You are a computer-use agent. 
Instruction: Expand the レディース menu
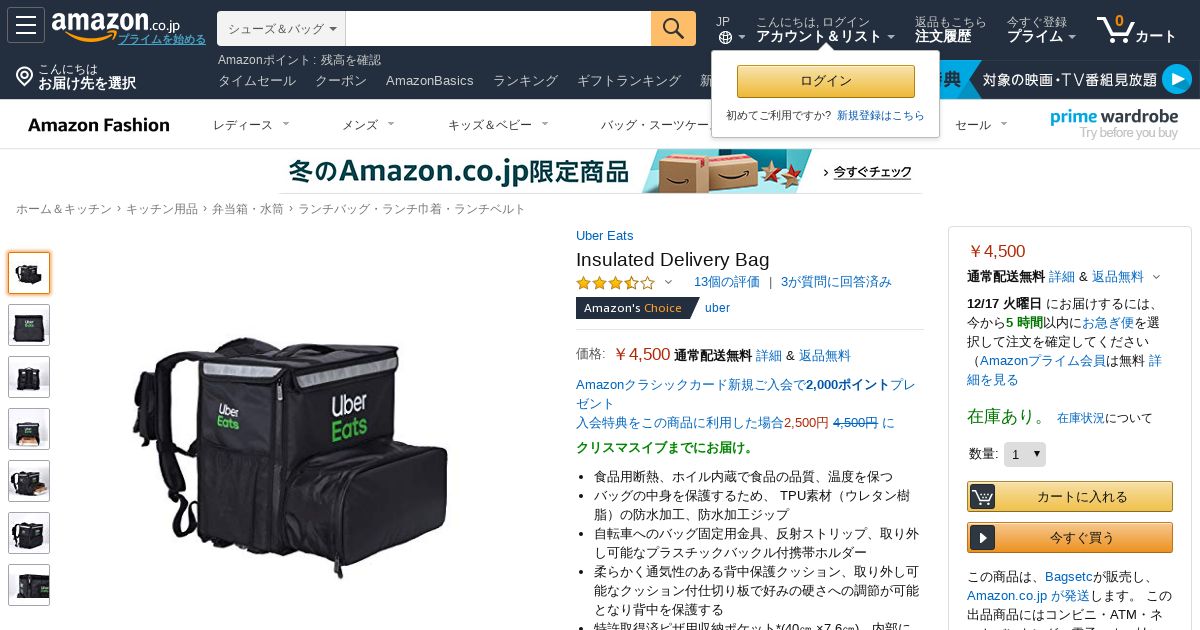click(x=251, y=124)
